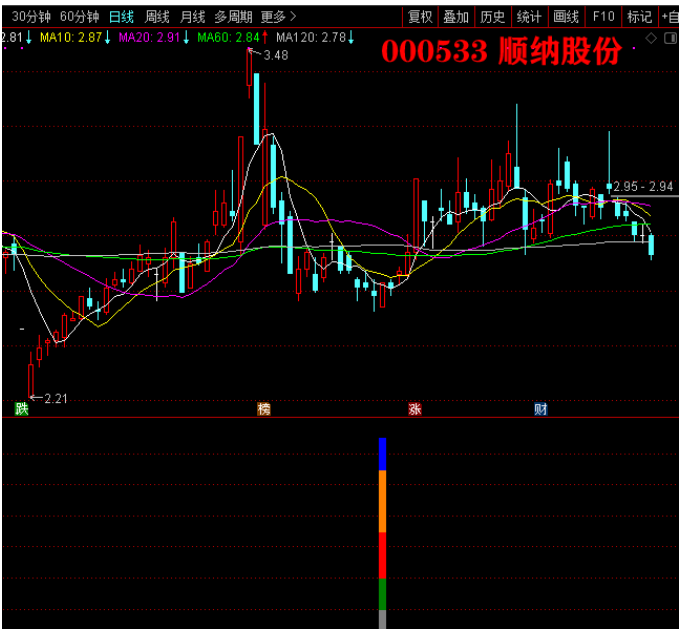Click the 2.21 low price label

click(56, 398)
